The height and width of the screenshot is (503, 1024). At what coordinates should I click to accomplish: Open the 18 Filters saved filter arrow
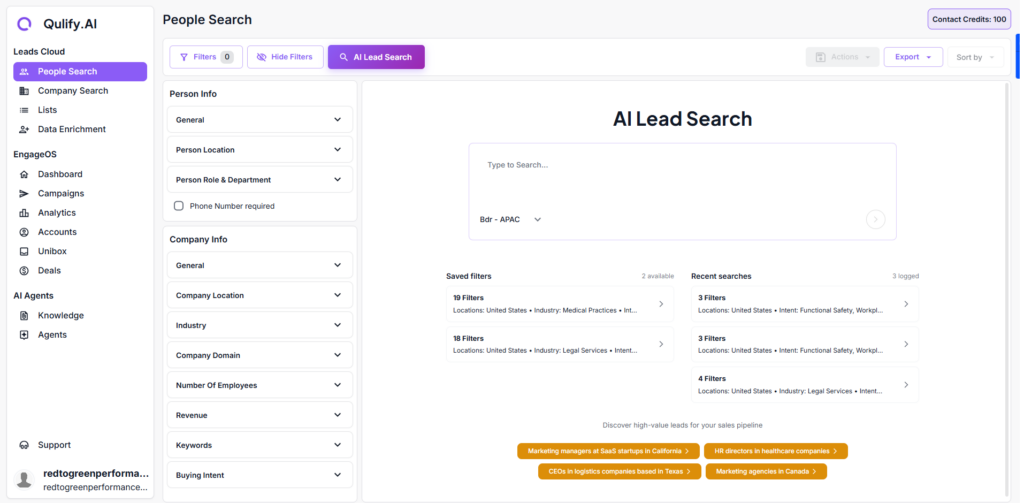tap(661, 344)
